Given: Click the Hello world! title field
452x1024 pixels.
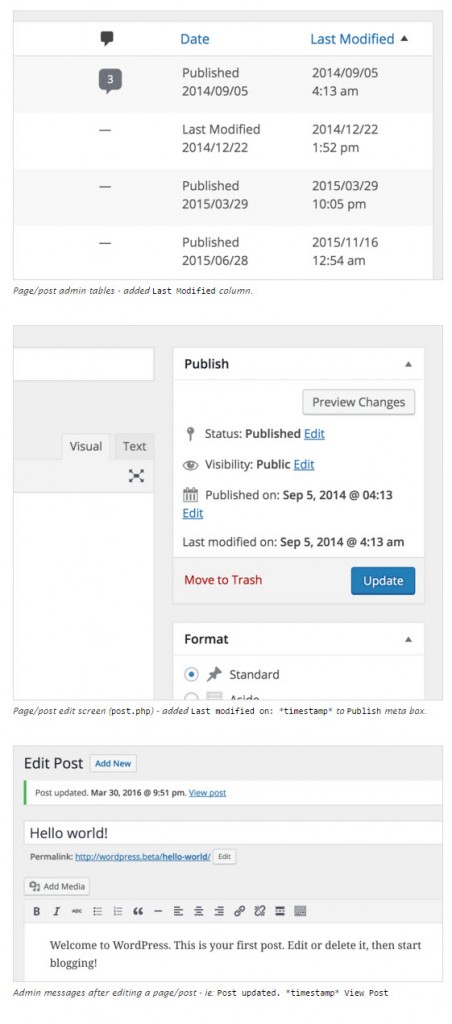Looking at the screenshot, I should click(233, 833).
